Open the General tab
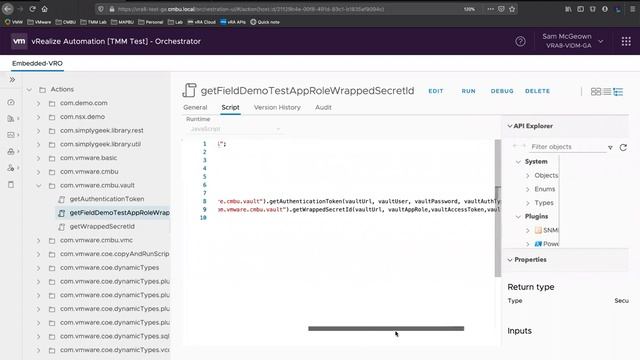The width and height of the screenshot is (640, 360). click(x=195, y=107)
